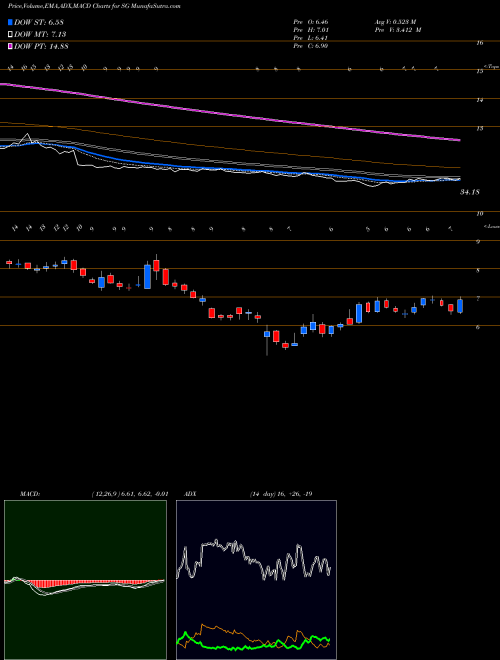Click the blue DOW ST legend swatch
The height and width of the screenshot is (660, 500).
(x=10, y=22)
